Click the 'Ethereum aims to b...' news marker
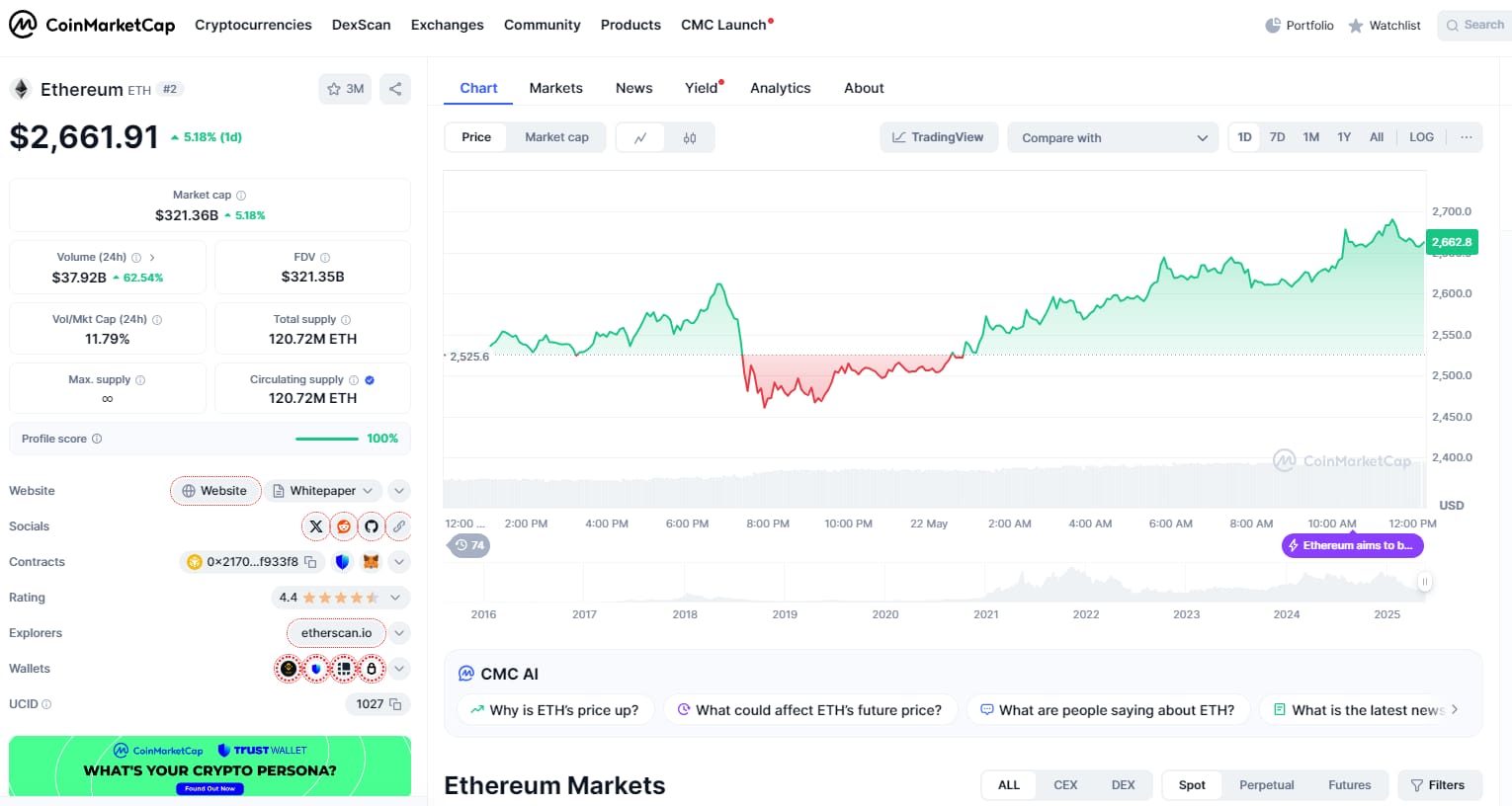 coord(1353,545)
